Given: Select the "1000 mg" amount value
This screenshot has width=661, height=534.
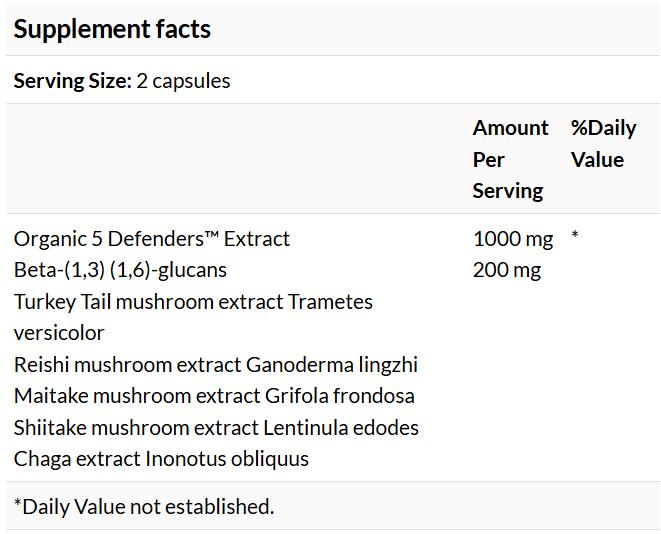Looking at the screenshot, I should tap(512, 239).
